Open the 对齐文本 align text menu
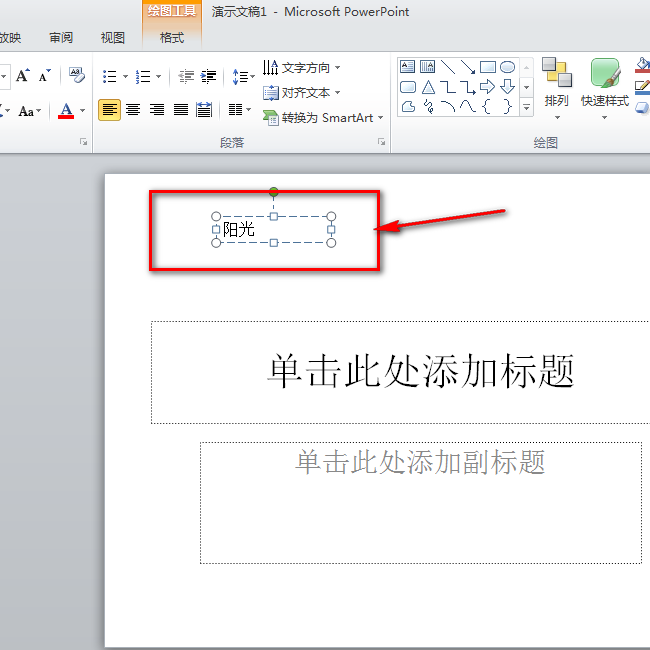The image size is (650, 650). tap(301, 92)
